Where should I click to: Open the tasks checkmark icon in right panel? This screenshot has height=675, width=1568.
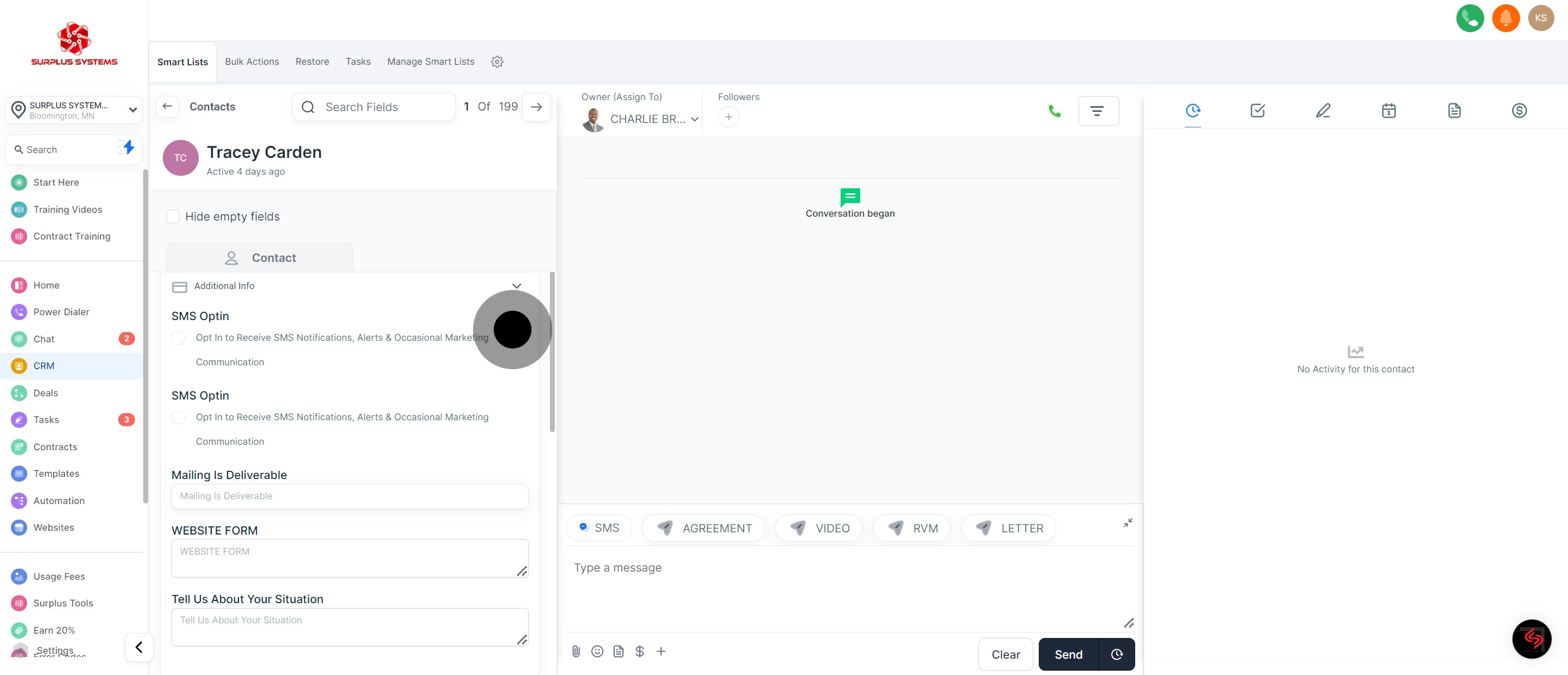(1258, 110)
